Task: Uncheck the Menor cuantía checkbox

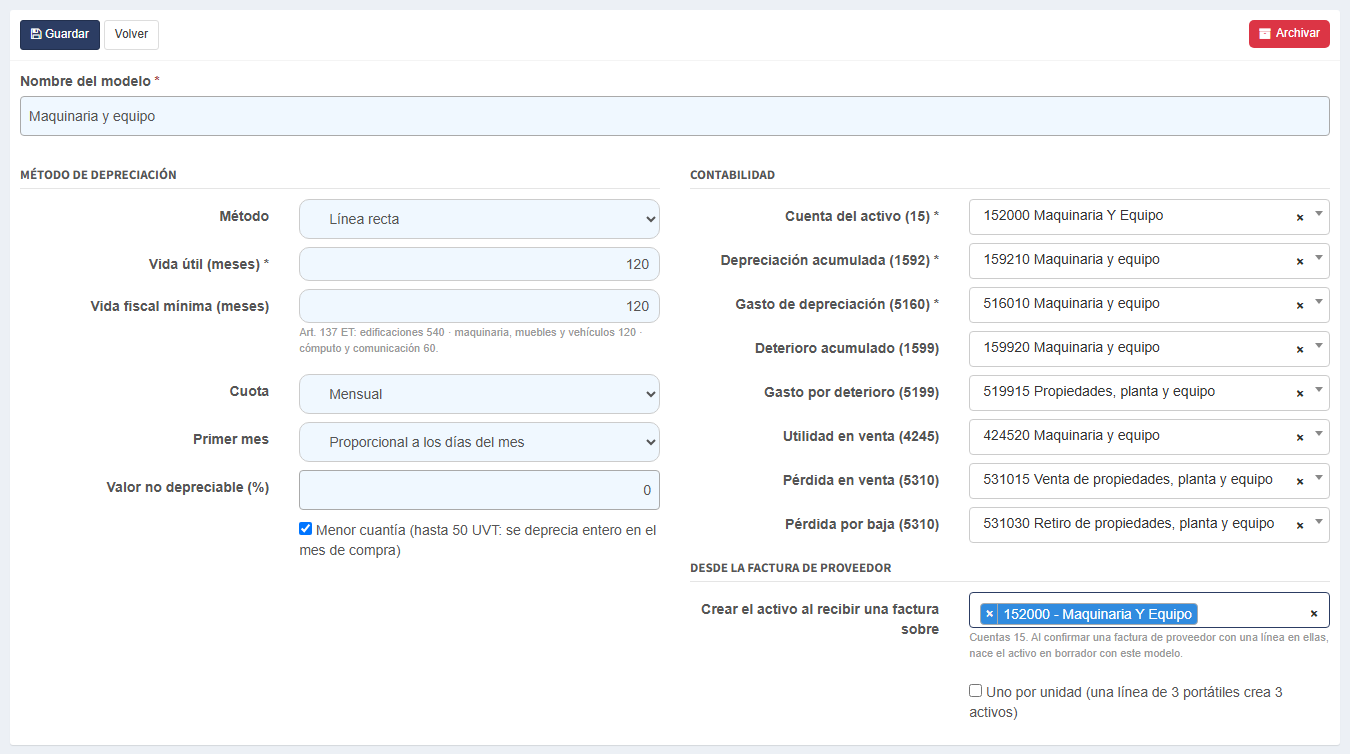Action: tap(306, 529)
